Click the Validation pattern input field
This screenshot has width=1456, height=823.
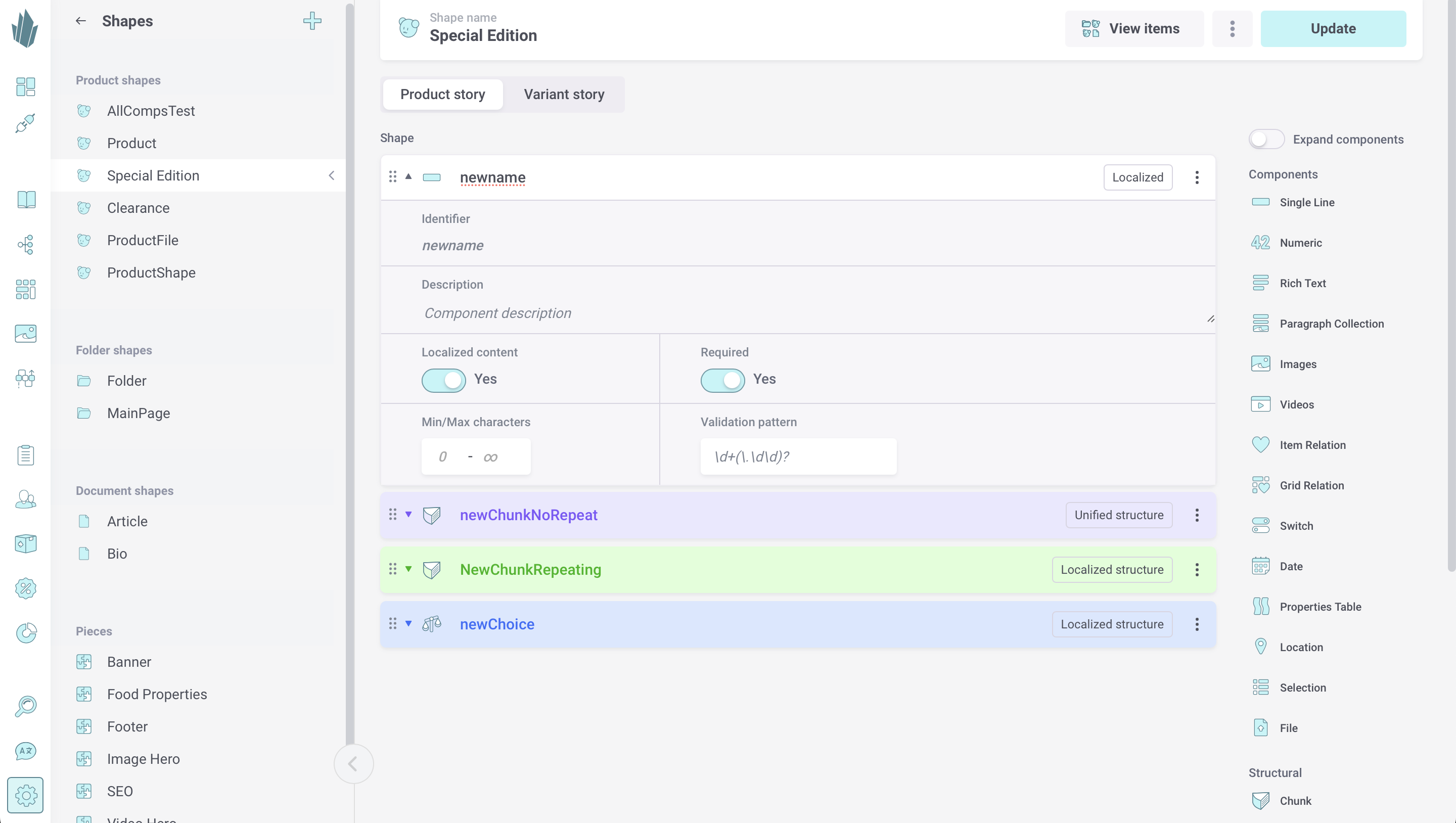point(798,457)
